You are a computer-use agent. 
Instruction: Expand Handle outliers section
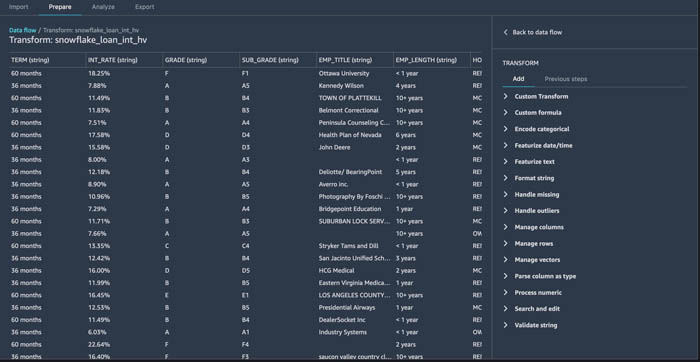pos(531,211)
